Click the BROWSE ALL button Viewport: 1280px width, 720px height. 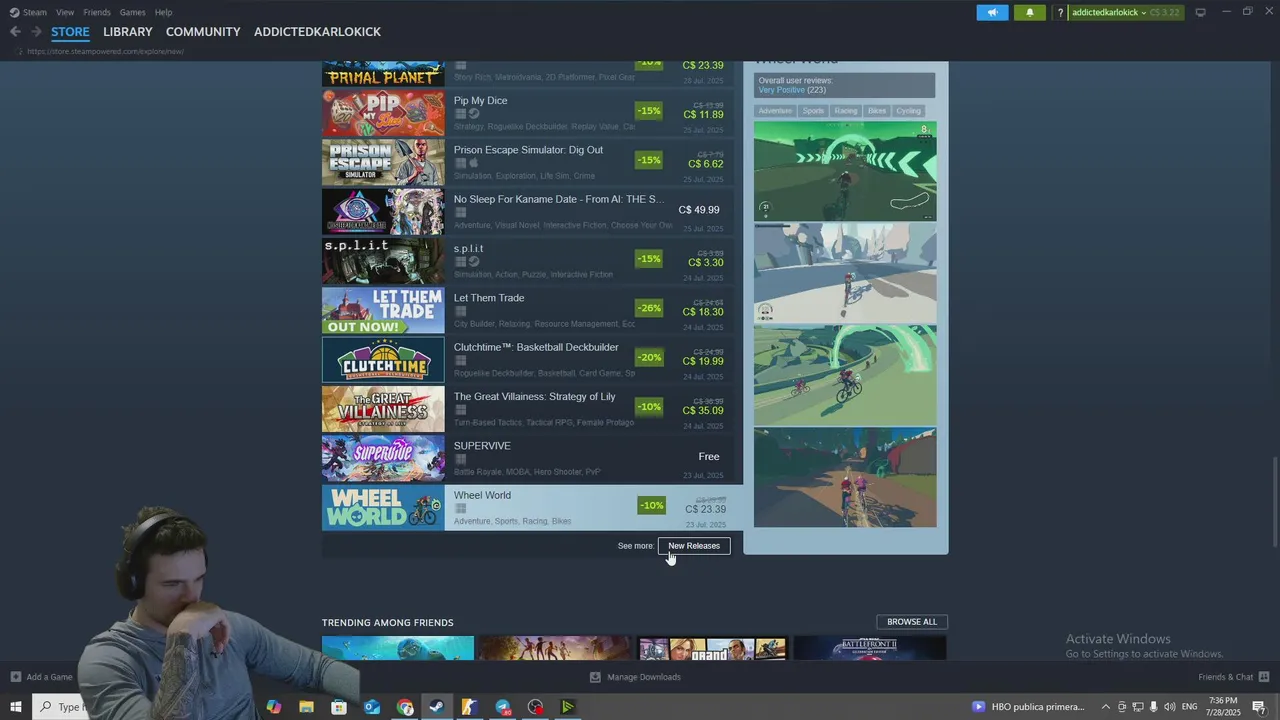(912, 622)
